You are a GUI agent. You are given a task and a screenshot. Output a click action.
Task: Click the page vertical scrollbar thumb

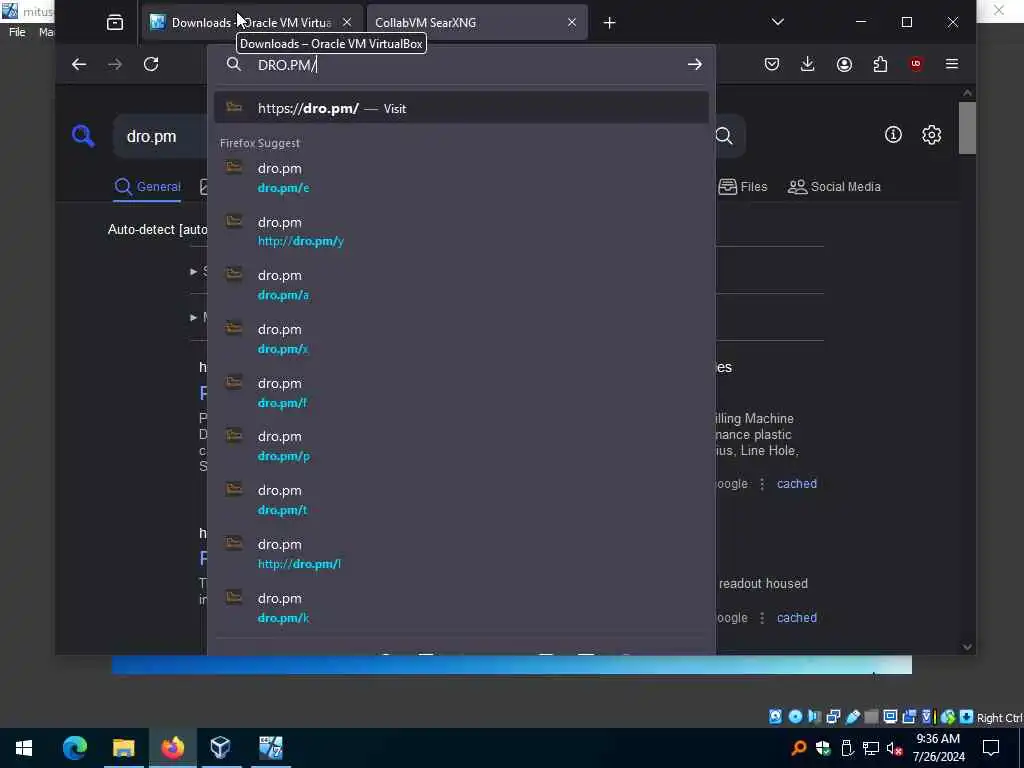[967, 128]
